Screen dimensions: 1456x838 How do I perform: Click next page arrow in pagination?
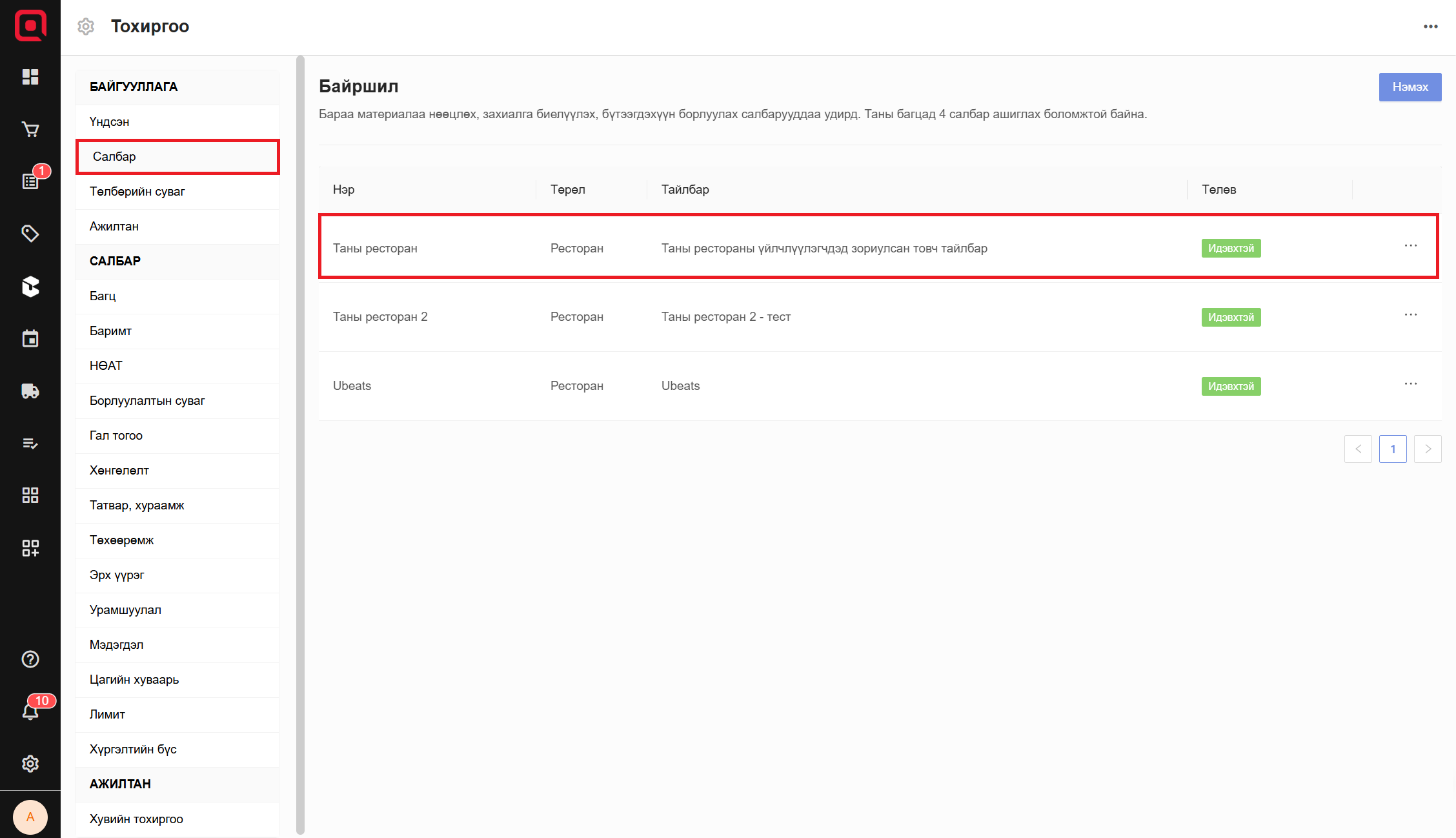click(1427, 449)
